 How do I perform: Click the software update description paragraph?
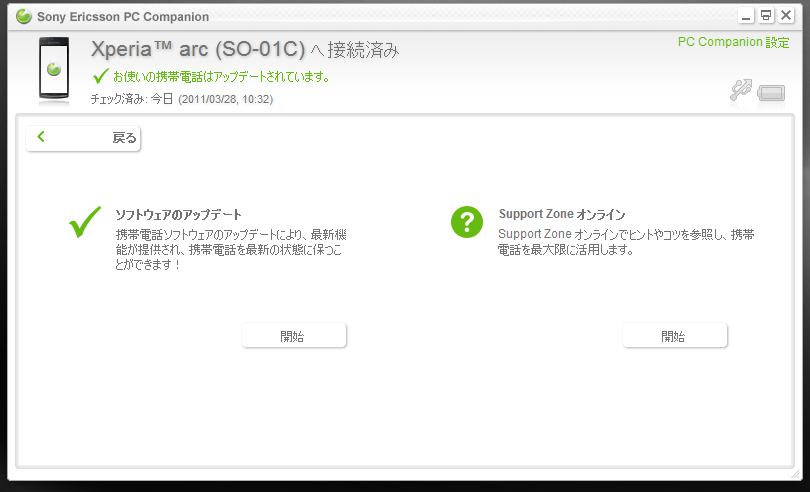pos(231,250)
